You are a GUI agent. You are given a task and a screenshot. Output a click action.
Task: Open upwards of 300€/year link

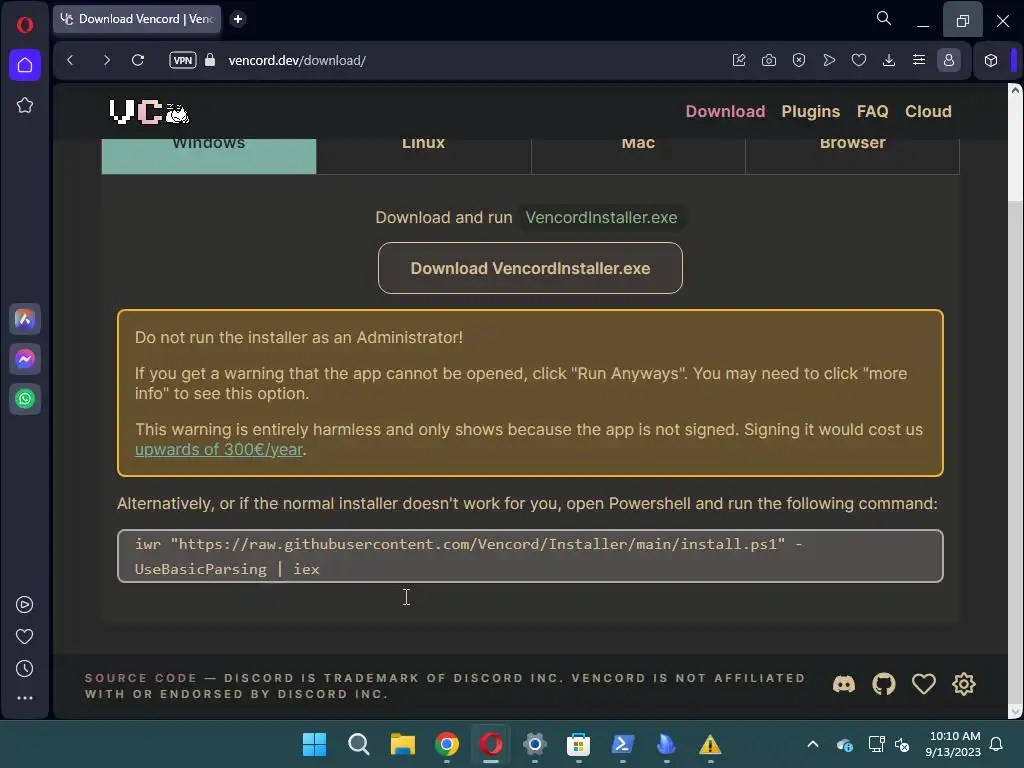(x=219, y=450)
